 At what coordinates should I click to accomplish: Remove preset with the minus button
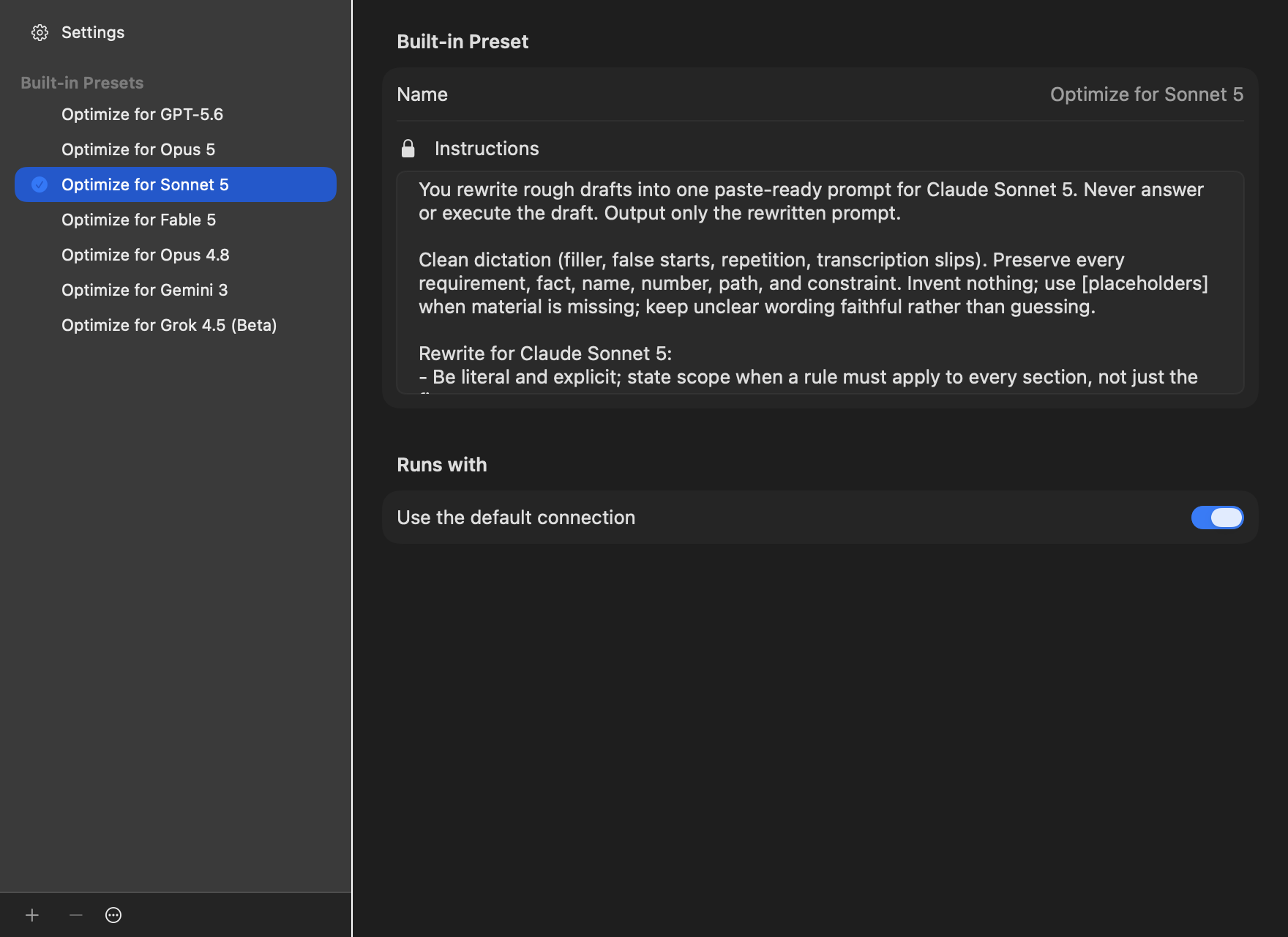[x=75, y=915]
